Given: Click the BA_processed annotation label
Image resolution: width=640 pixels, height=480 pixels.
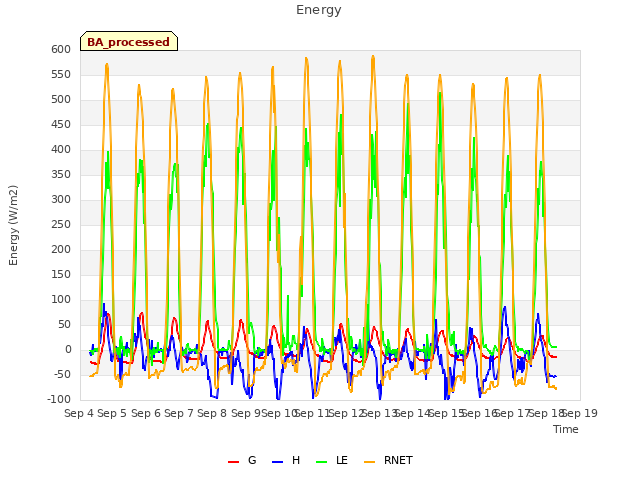Looking at the screenshot, I should click(129, 42).
